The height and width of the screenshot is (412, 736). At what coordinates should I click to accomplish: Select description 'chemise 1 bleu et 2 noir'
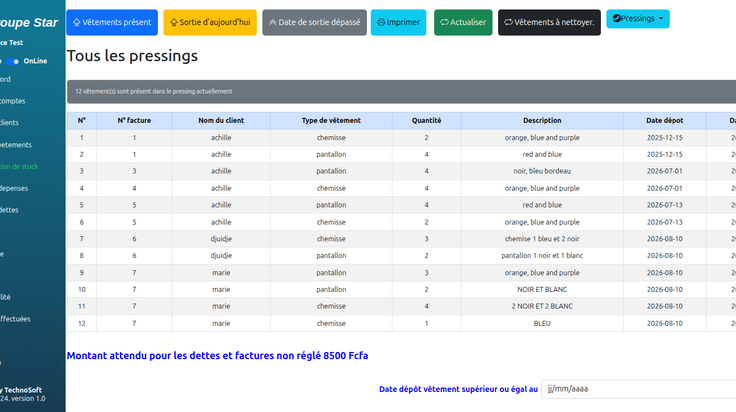[x=542, y=239]
